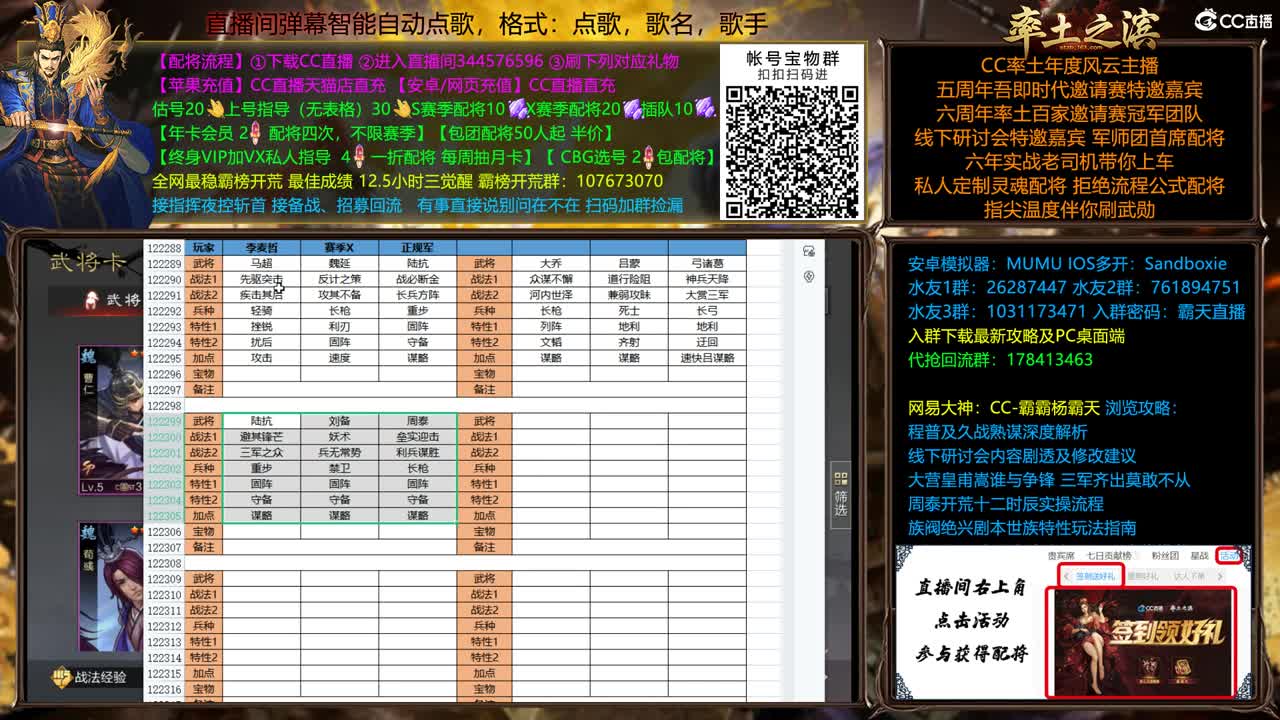The width and height of the screenshot is (1280, 720).
Task: Select the 攻其不备 cell
Action: [x=339, y=295]
